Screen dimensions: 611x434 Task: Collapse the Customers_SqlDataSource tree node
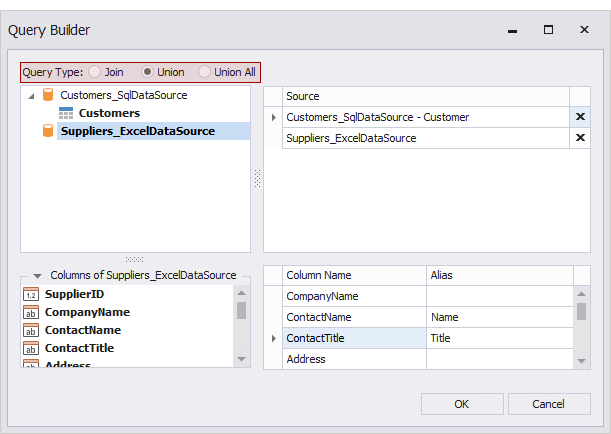[x=31, y=96]
